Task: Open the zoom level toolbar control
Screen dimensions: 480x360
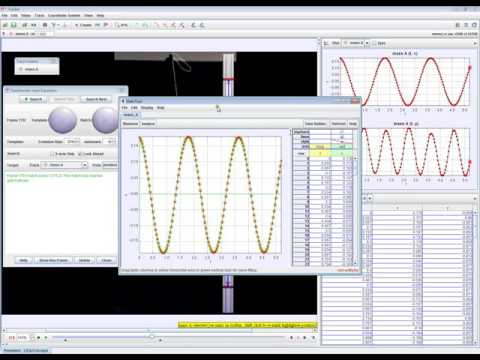Action: (x=121, y=25)
